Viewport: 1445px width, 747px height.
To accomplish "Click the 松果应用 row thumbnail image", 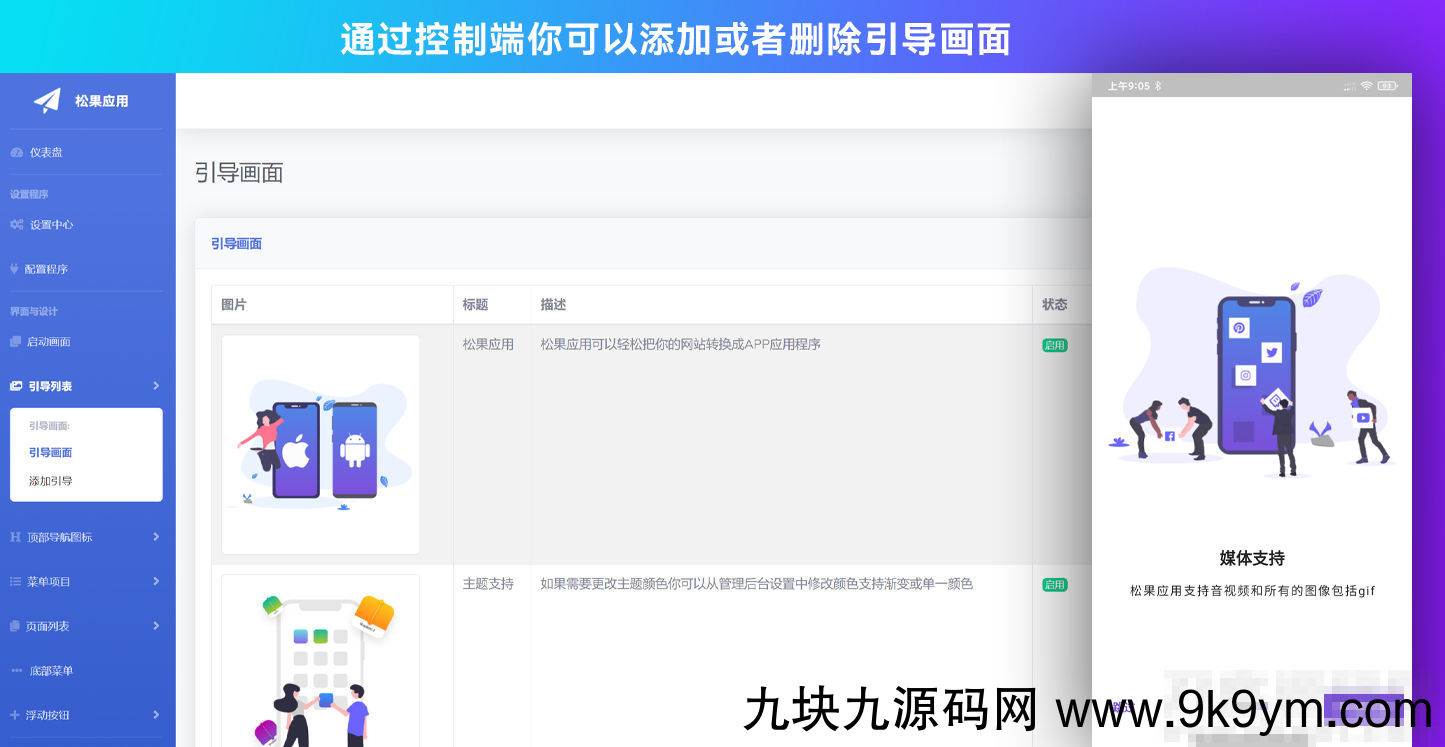I will click(320, 444).
